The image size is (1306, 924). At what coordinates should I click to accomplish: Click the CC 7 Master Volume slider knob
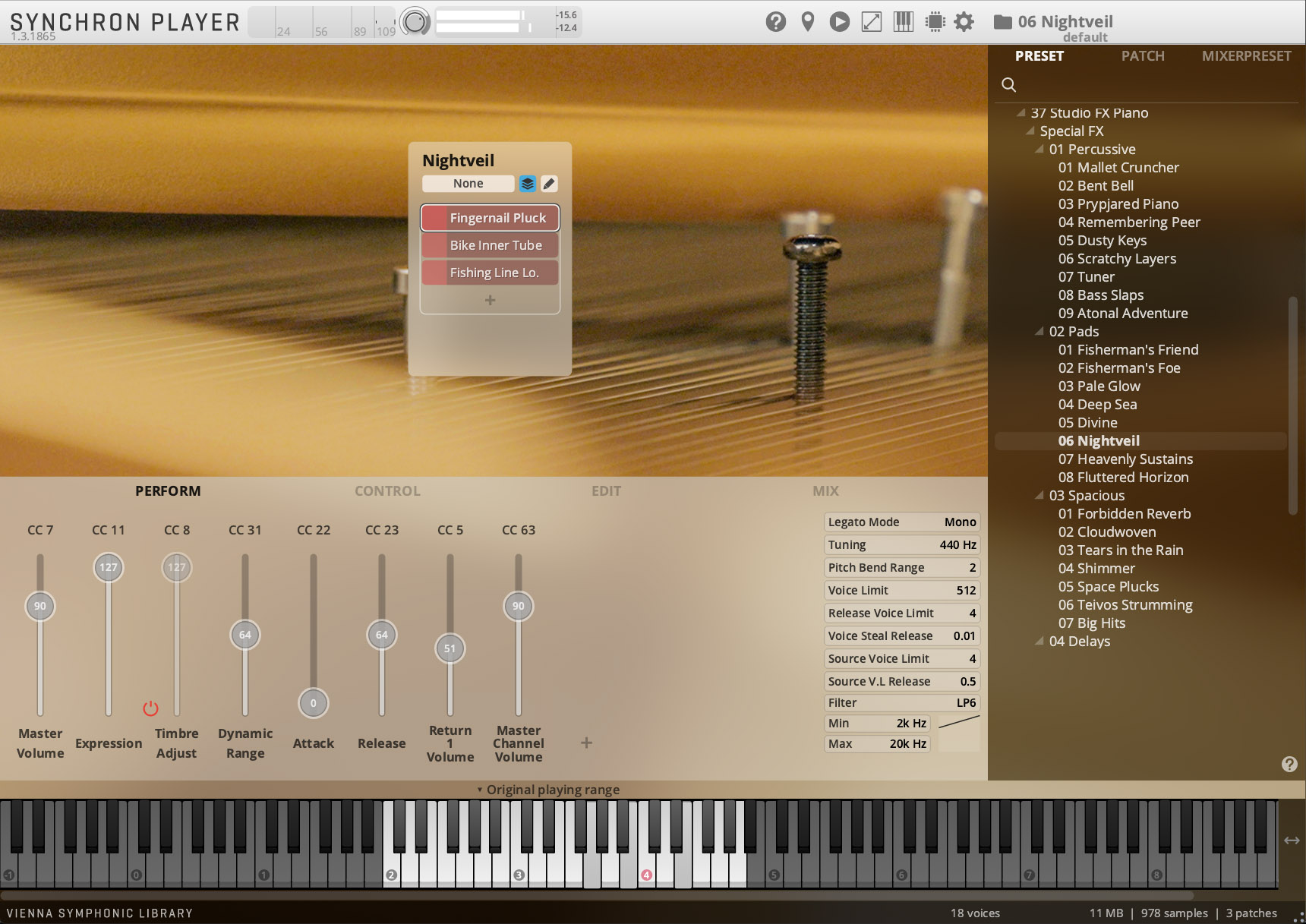40,606
